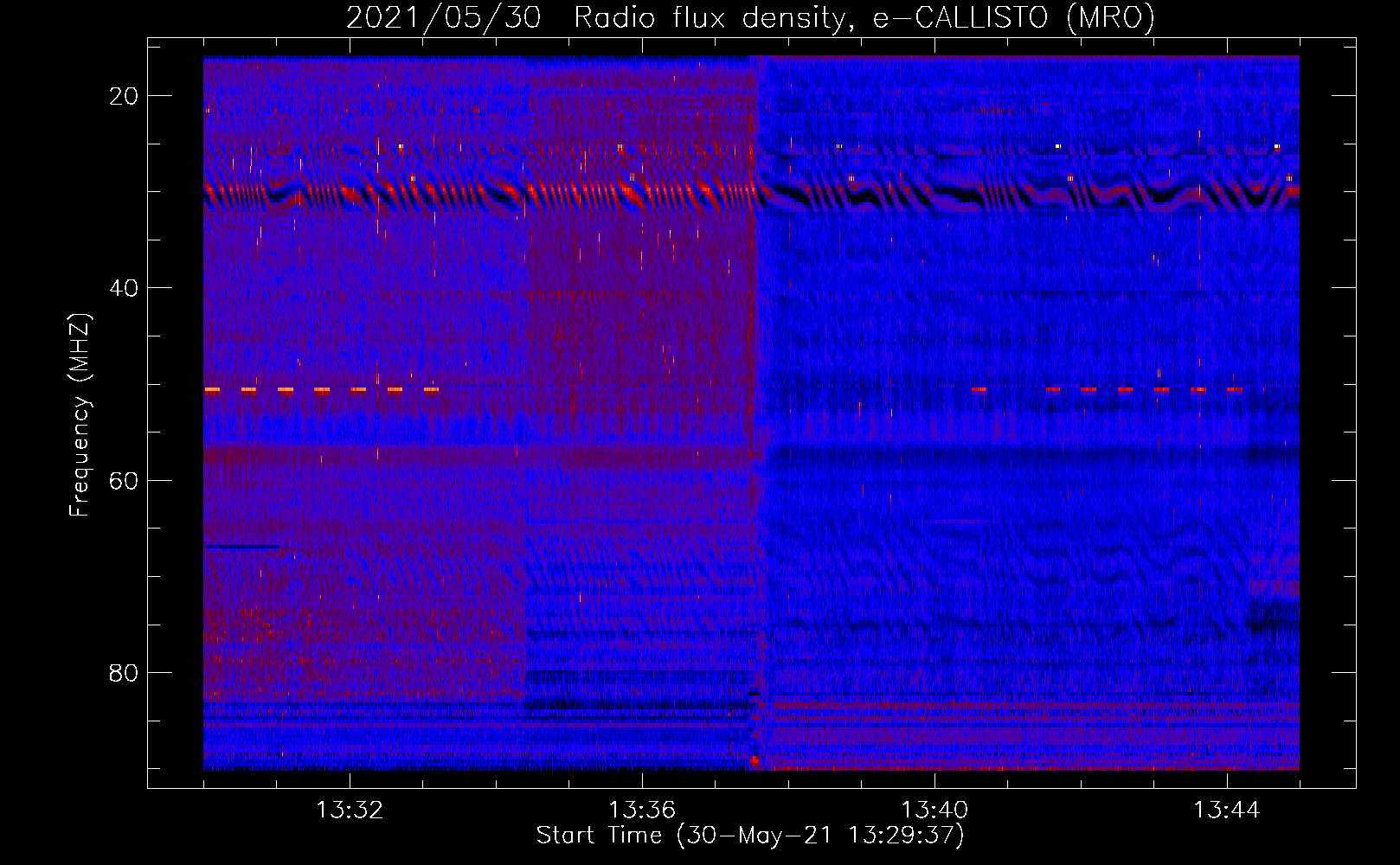The width and height of the screenshot is (1400, 865).
Task: Click the 40 frequency tick label
Action: (124, 288)
